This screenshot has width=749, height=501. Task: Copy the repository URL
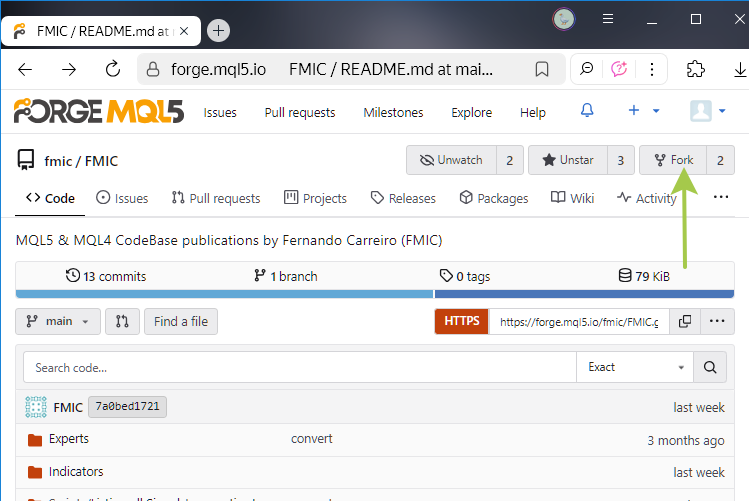click(x=685, y=321)
